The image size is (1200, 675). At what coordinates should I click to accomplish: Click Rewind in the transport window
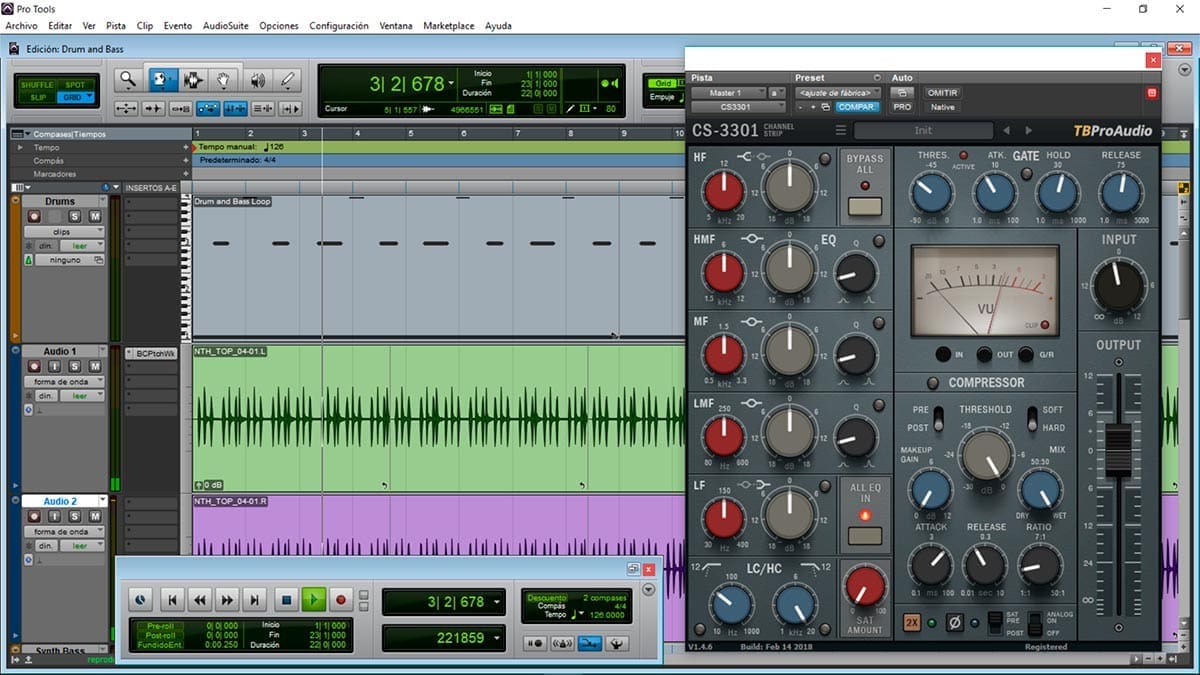(200, 600)
